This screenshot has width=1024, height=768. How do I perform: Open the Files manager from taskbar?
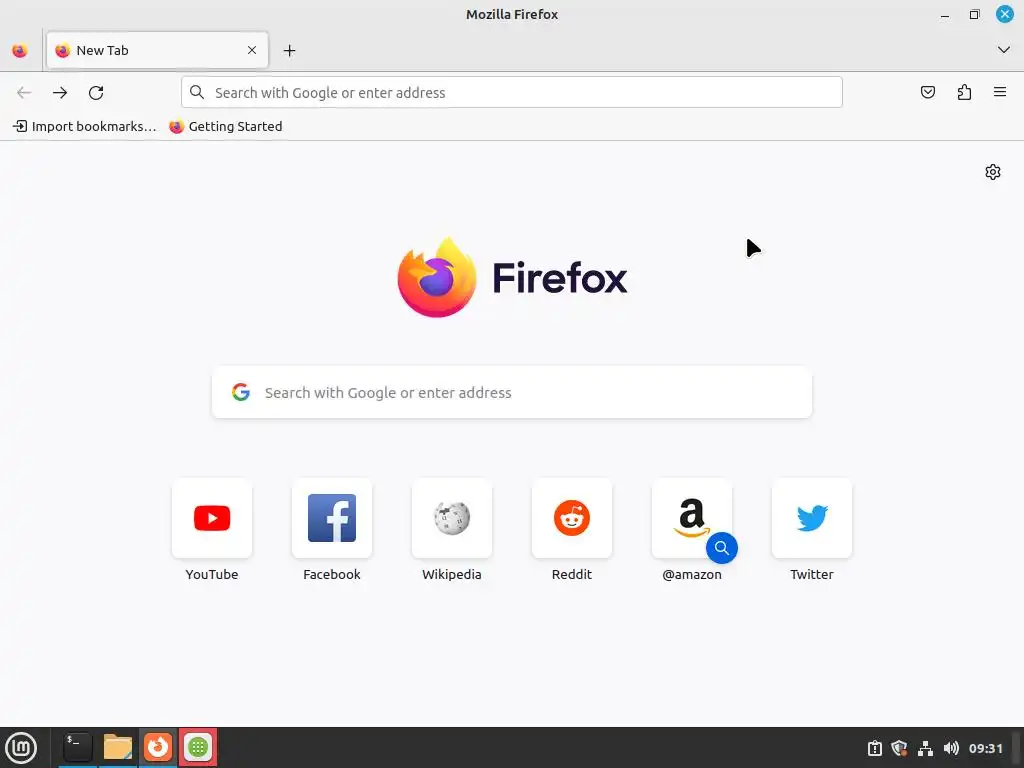tap(118, 747)
